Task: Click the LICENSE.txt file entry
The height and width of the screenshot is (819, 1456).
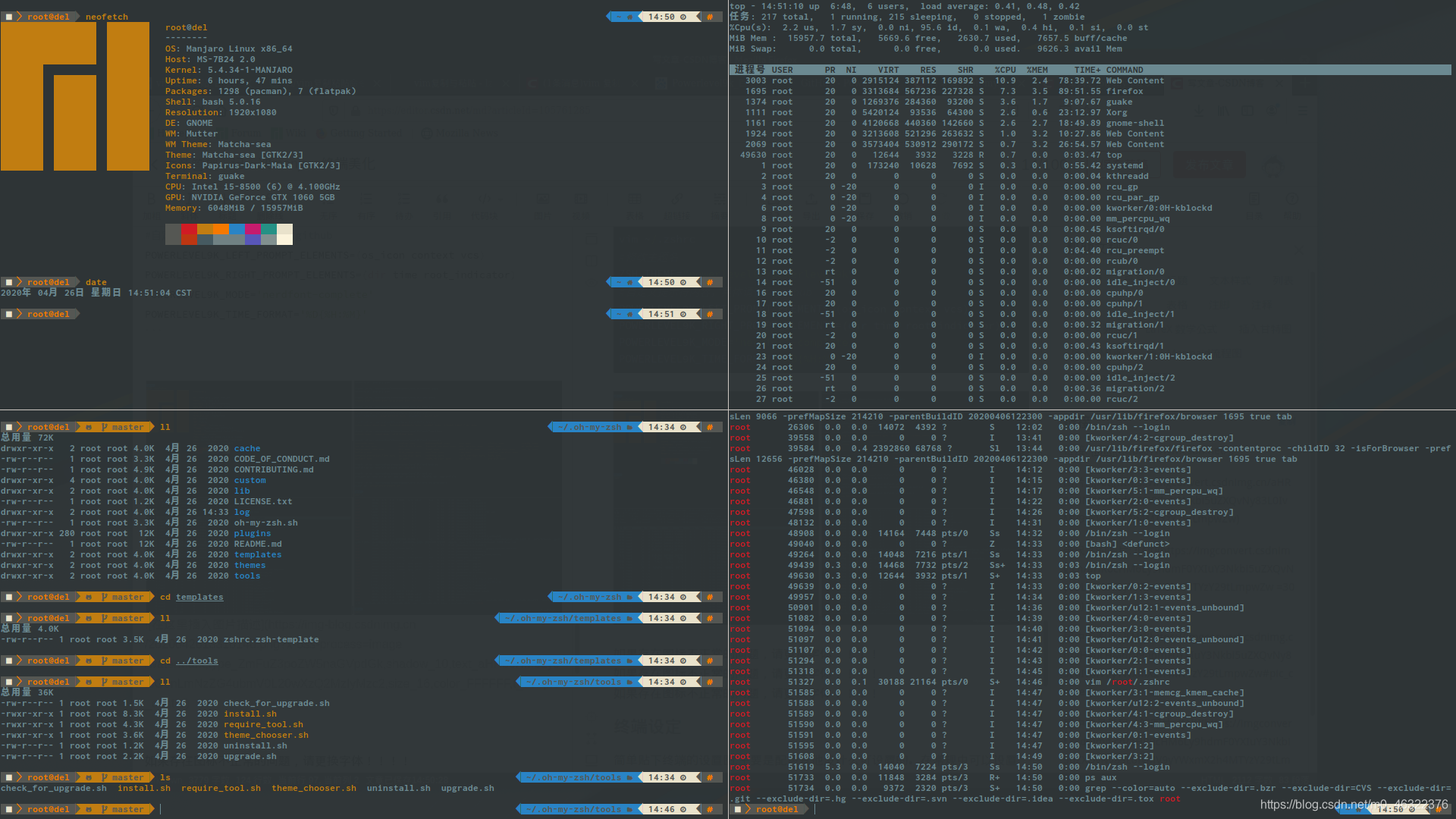Action: click(x=263, y=501)
